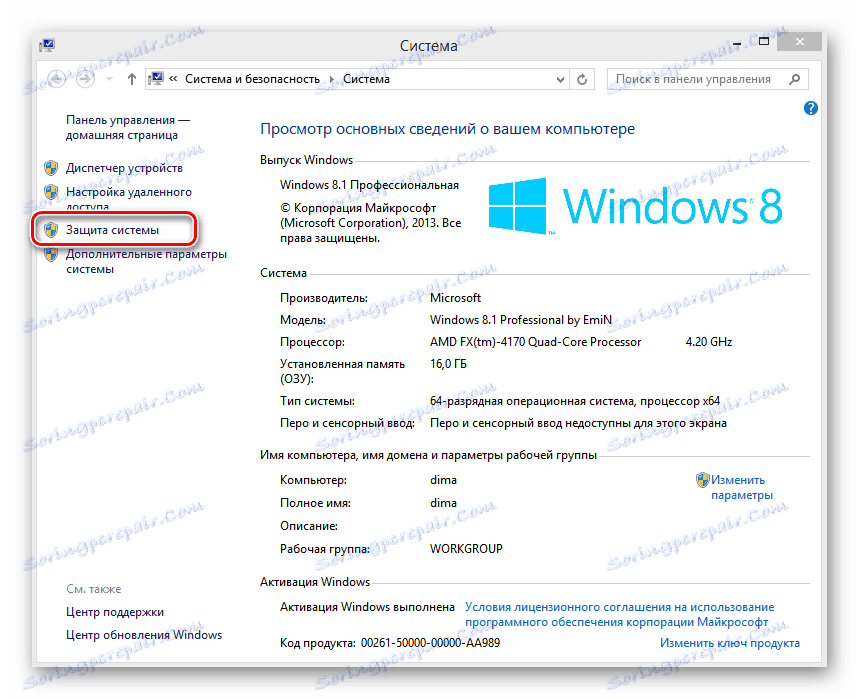859x699 pixels.
Task: Expand the breadcrumb overflow chevron
Action: pyautogui.click(x=173, y=78)
